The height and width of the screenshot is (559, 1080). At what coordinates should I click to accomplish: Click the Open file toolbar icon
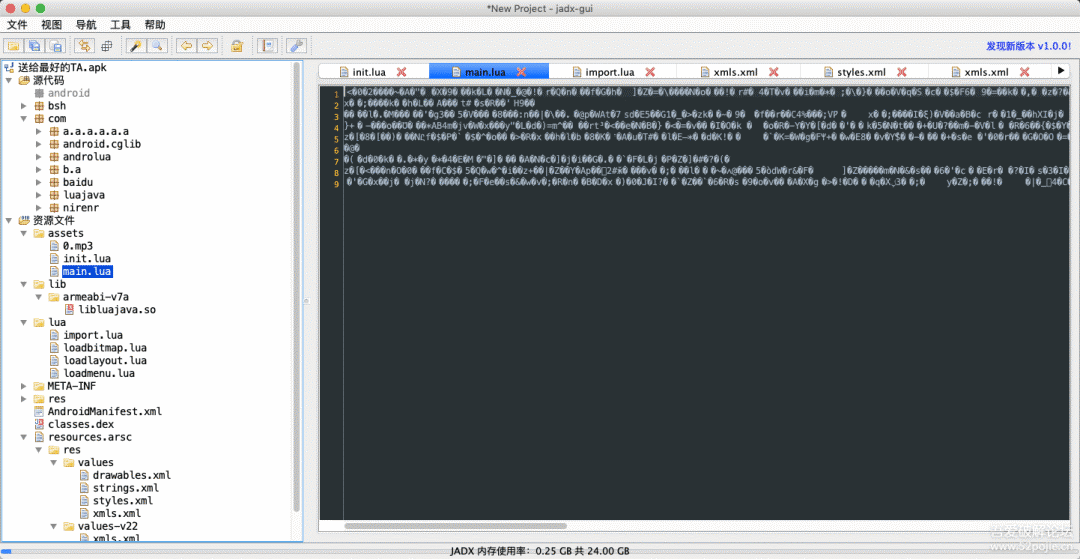point(13,46)
